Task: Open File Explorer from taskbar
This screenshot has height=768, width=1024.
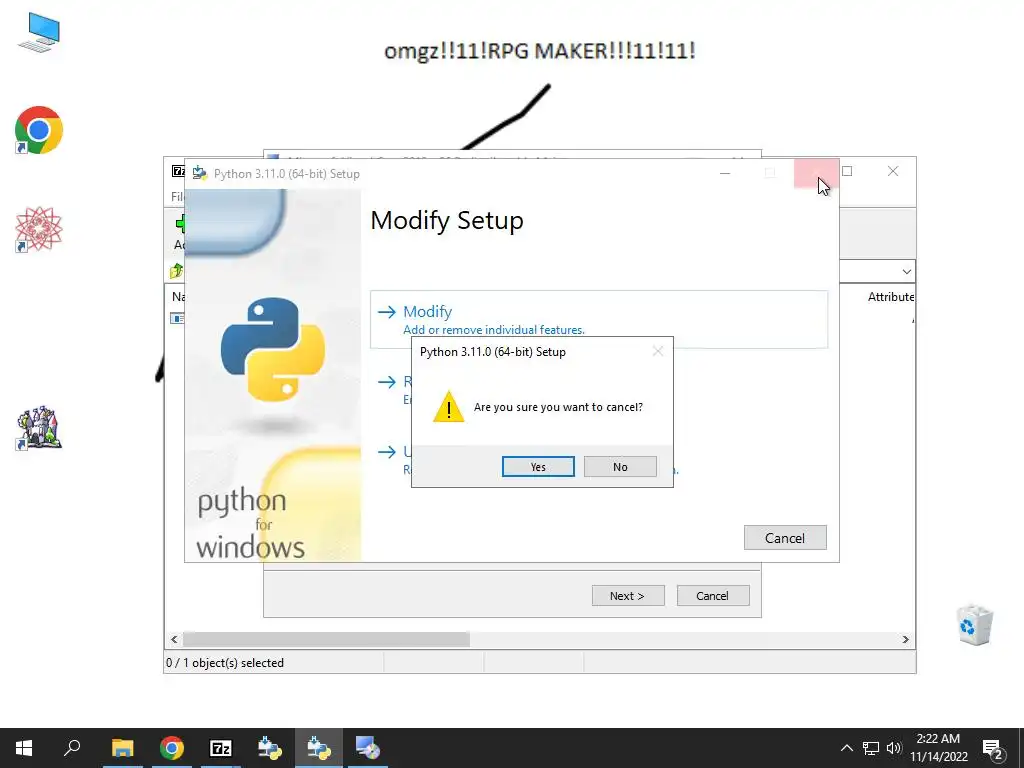Action: click(122, 748)
